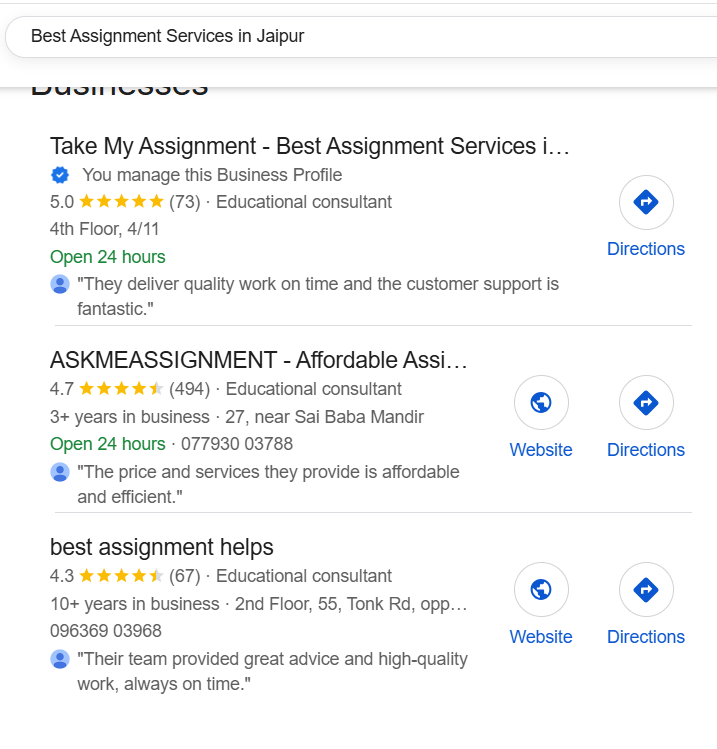The height and width of the screenshot is (749, 717).
Task: Click reviewer avatar beside ASKMEASSIGNMENT review
Action: [x=60, y=472]
